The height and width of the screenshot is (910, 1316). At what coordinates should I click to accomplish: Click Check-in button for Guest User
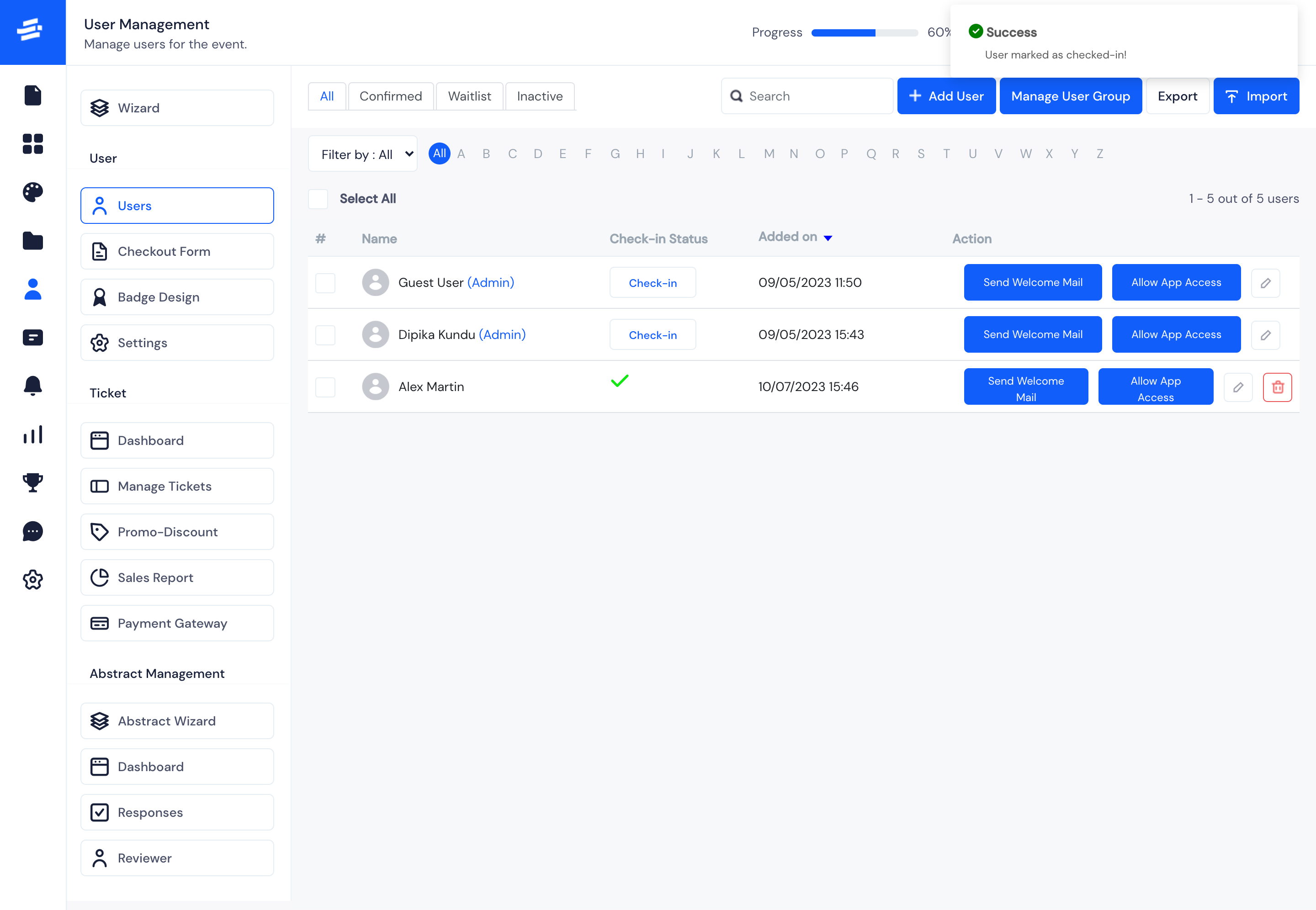click(652, 282)
